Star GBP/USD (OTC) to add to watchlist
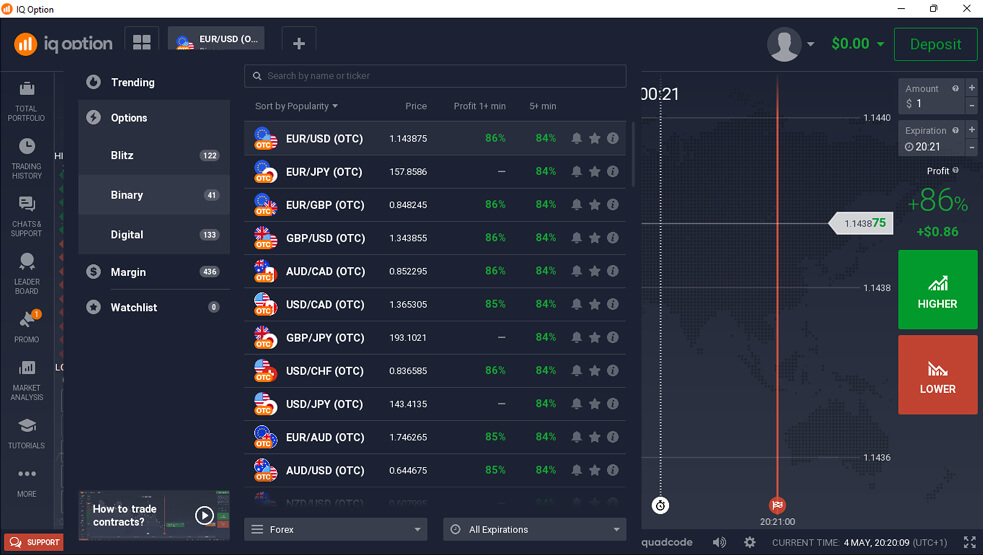Viewport: 983px width, 555px height. (x=595, y=238)
